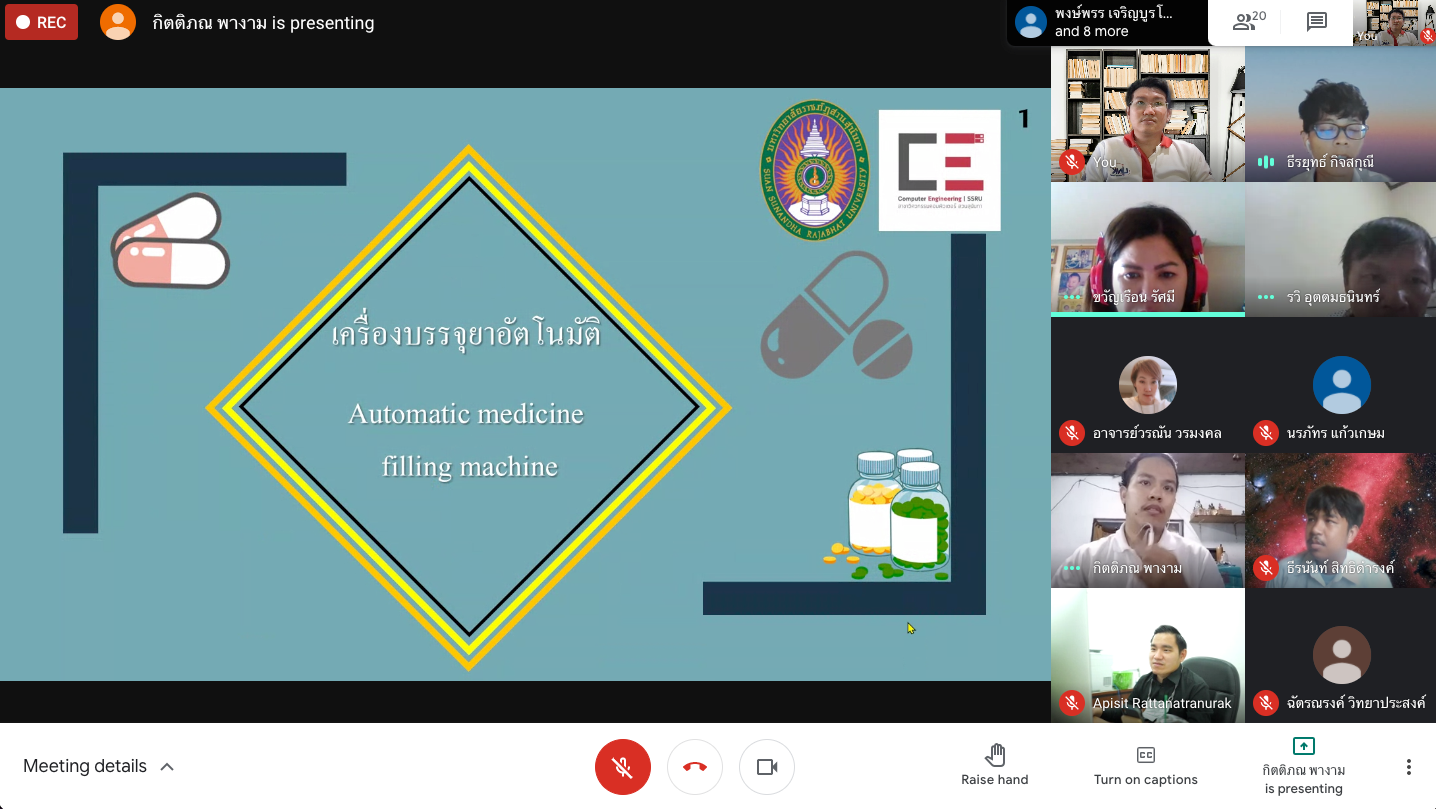1436x809 pixels.
Task: Hang up with the leave call button
Action: [x=695, y=767]
